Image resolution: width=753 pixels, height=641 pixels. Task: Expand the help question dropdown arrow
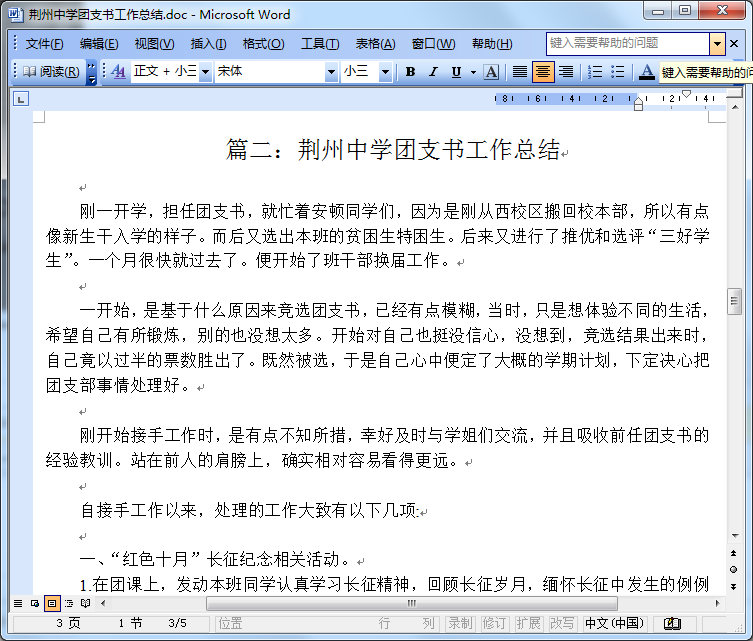(x=717, y=44)
